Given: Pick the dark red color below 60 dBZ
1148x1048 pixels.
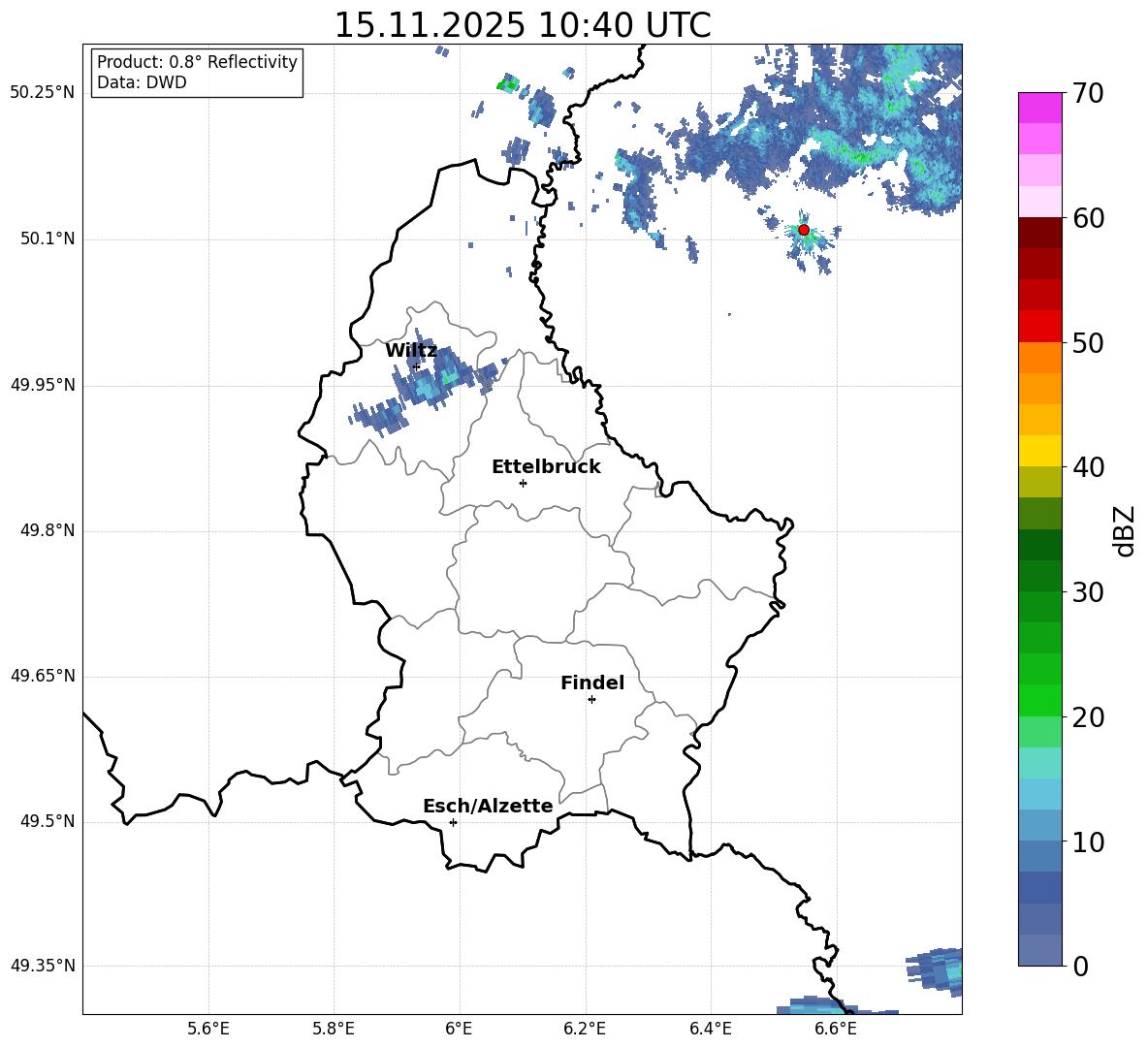Looking at the screenshot, I should (1039, 233).
